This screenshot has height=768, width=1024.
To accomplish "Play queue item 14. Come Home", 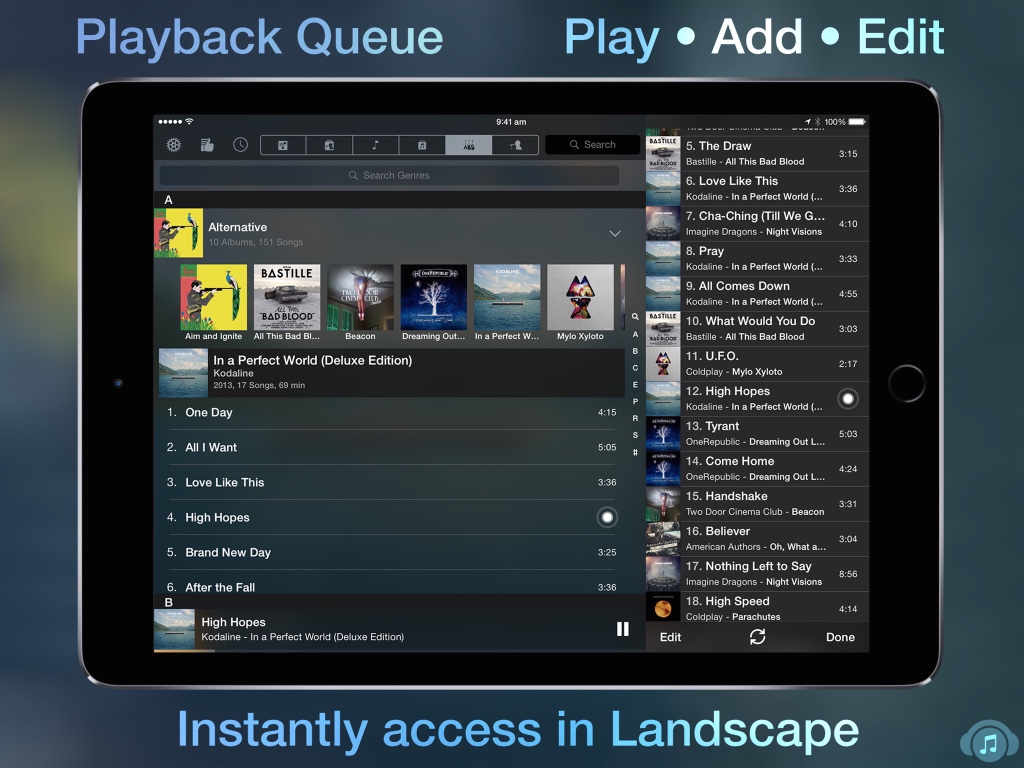I will point(758,470).
